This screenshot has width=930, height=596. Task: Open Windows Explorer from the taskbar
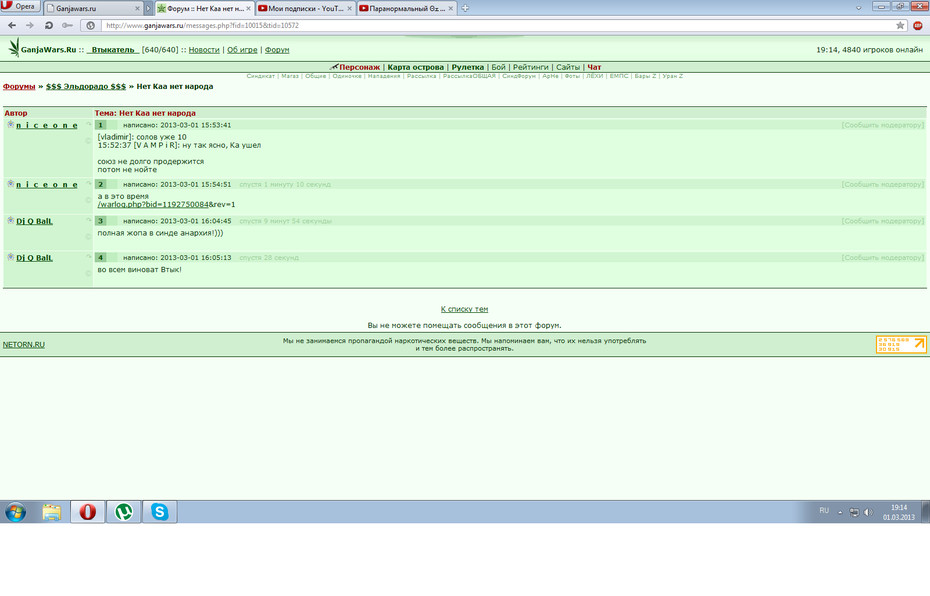click(x=52, y=512)
